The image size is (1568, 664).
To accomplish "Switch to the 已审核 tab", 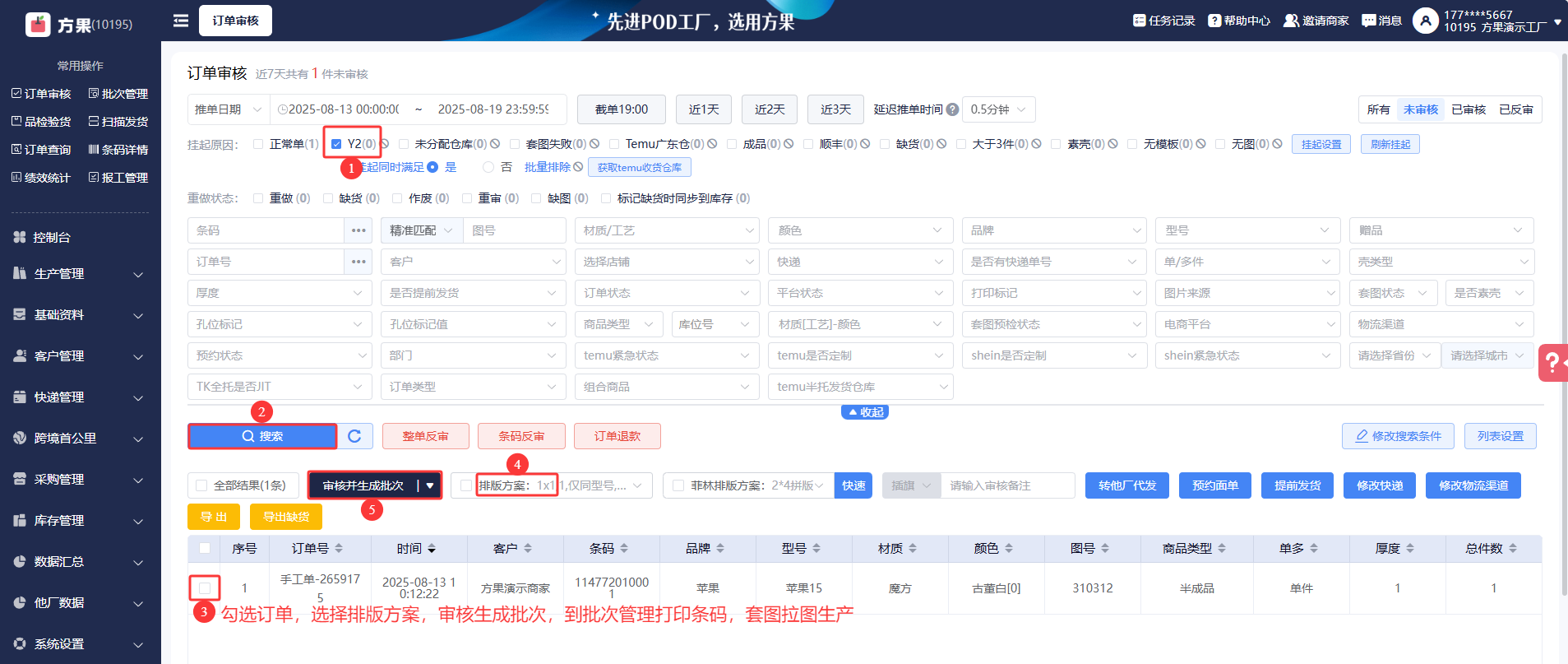I will [x=1469, y=109].
